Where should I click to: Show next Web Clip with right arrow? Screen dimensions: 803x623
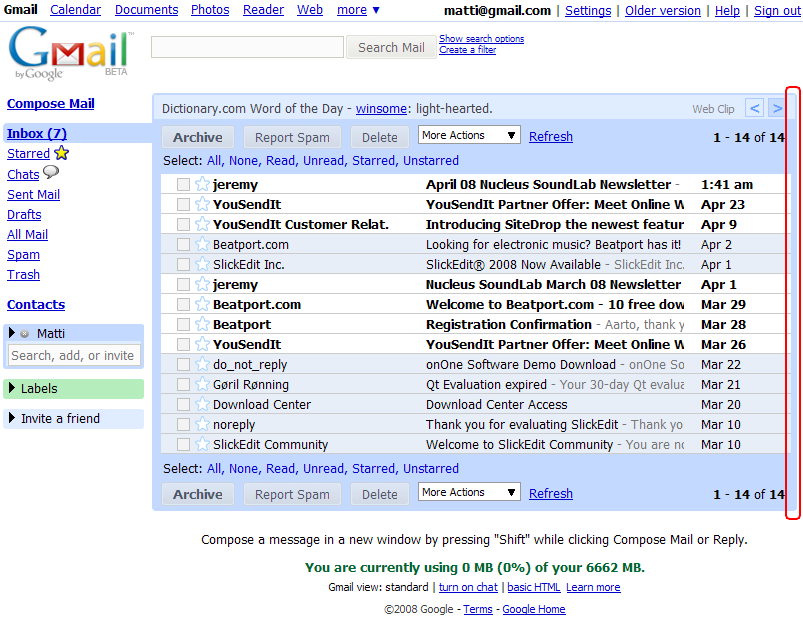(x=777, y=109)
